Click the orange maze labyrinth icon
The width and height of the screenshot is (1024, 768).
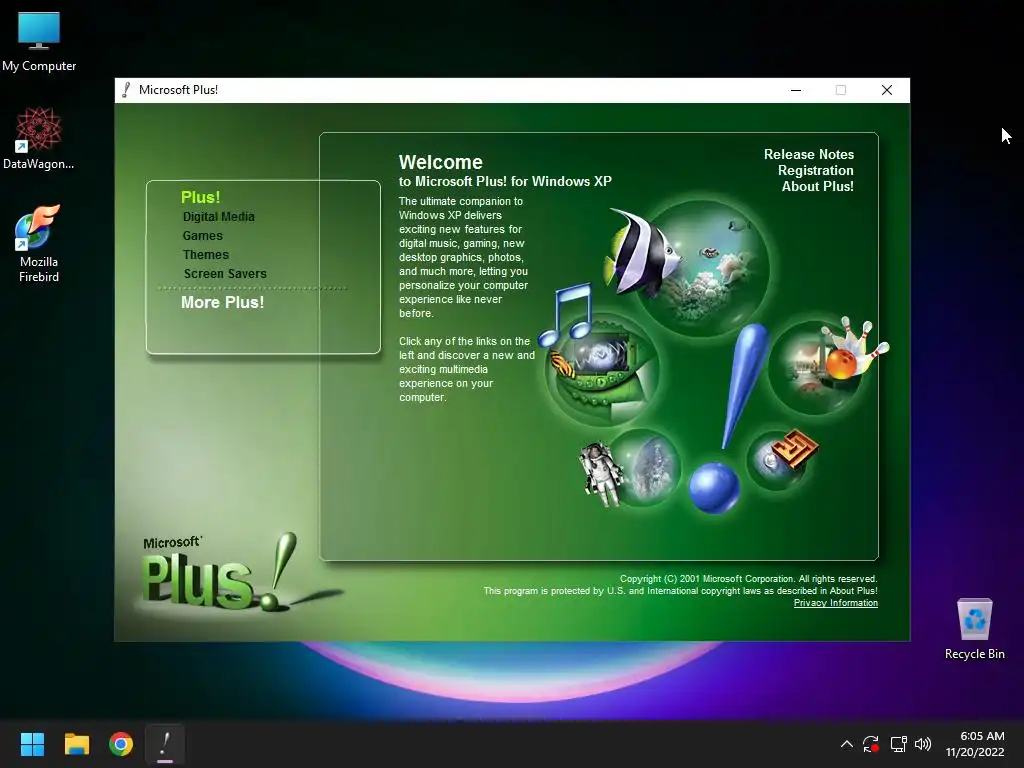(x=795, y=448)
